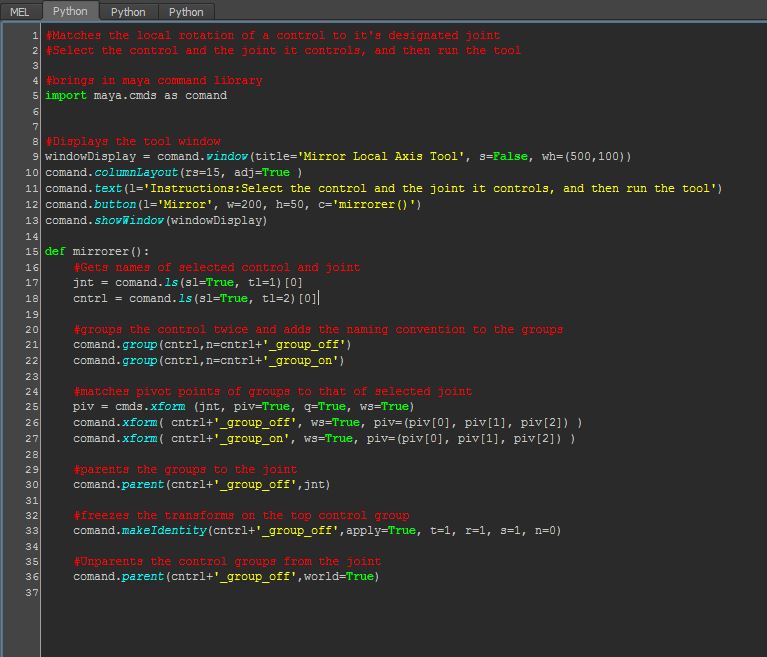767x657 pixels.
Task: Click the comment 'Unparents the control groups from the joint'
Action: point(227,561)
